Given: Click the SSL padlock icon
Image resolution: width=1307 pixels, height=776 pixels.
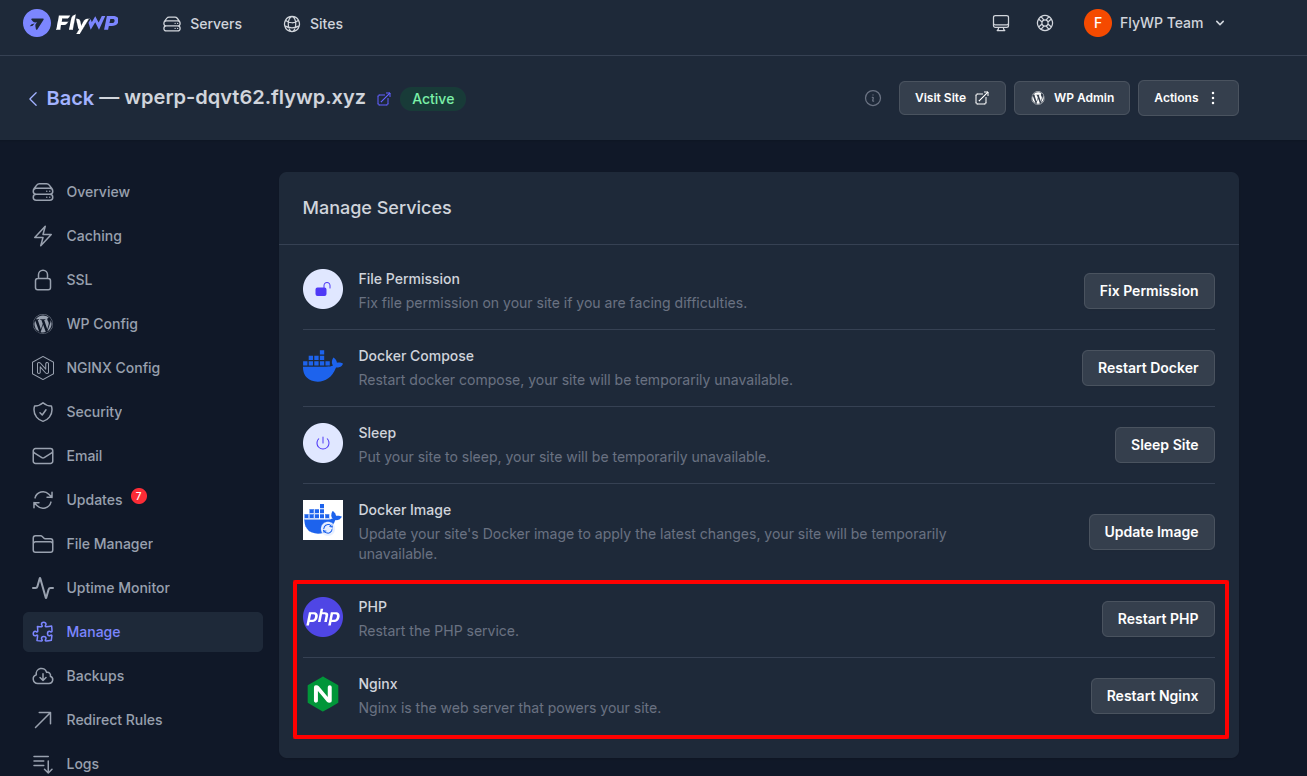Looking at the screenshot, I should click(43, 280).
